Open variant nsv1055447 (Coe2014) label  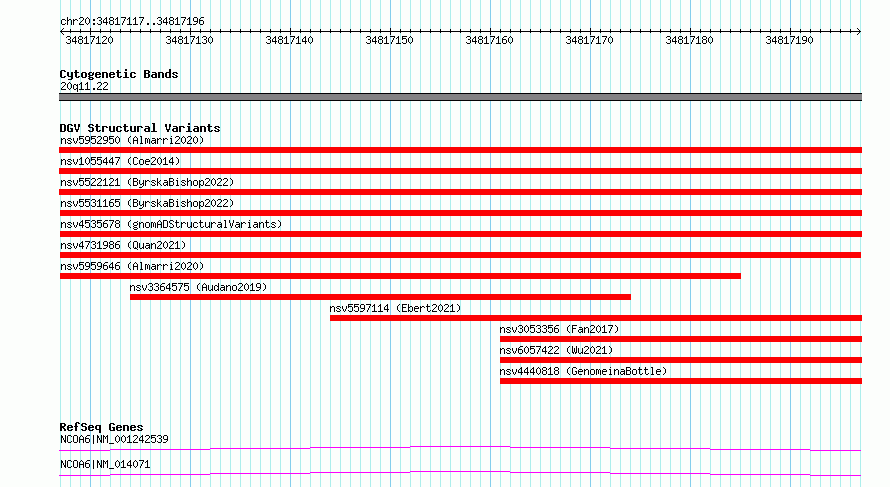(120, 161)
